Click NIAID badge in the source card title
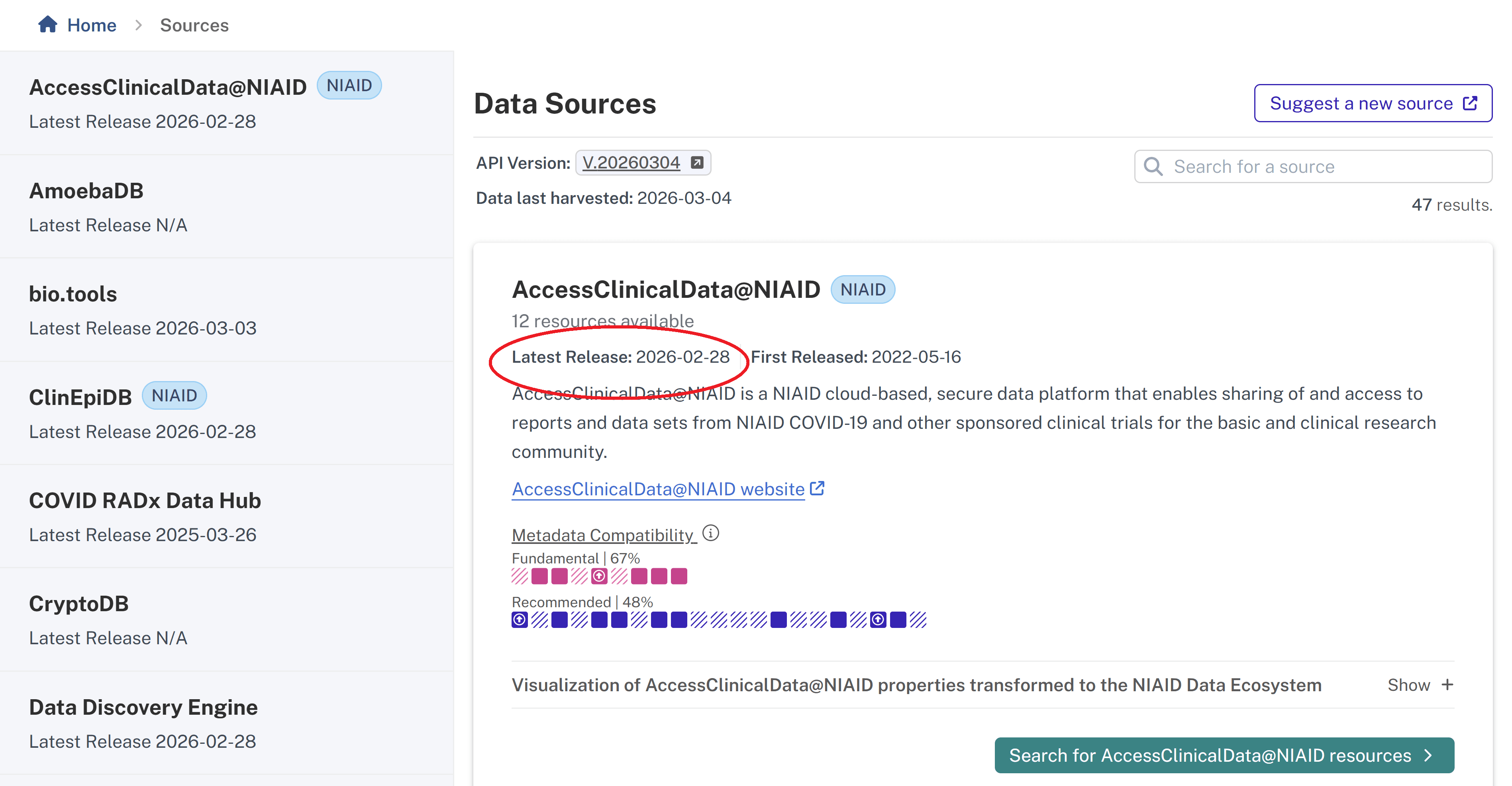Viewport: 1512px width, 786px height. click(x=862, y=289)
